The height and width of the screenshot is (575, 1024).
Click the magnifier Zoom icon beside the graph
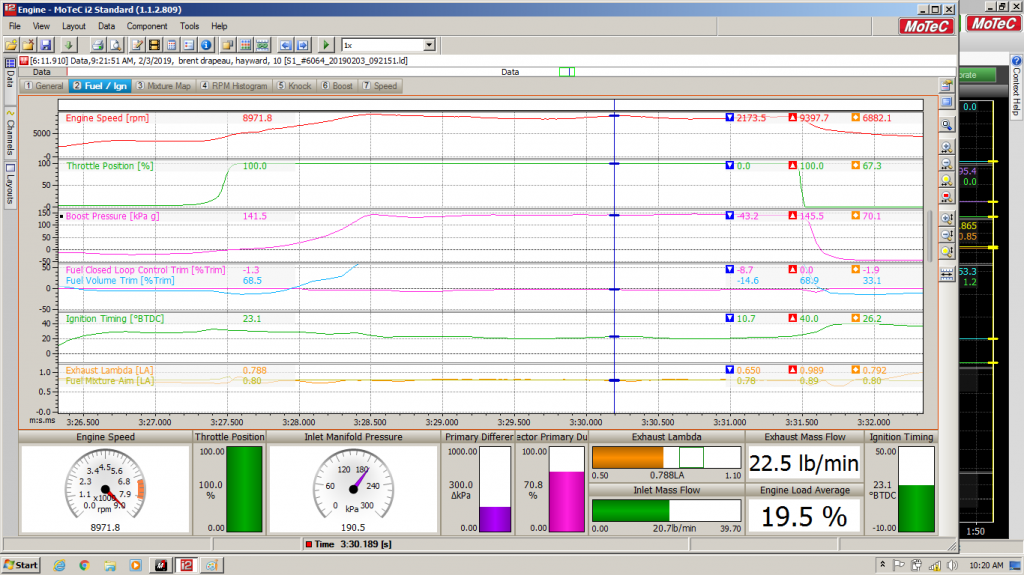(946, 124)
